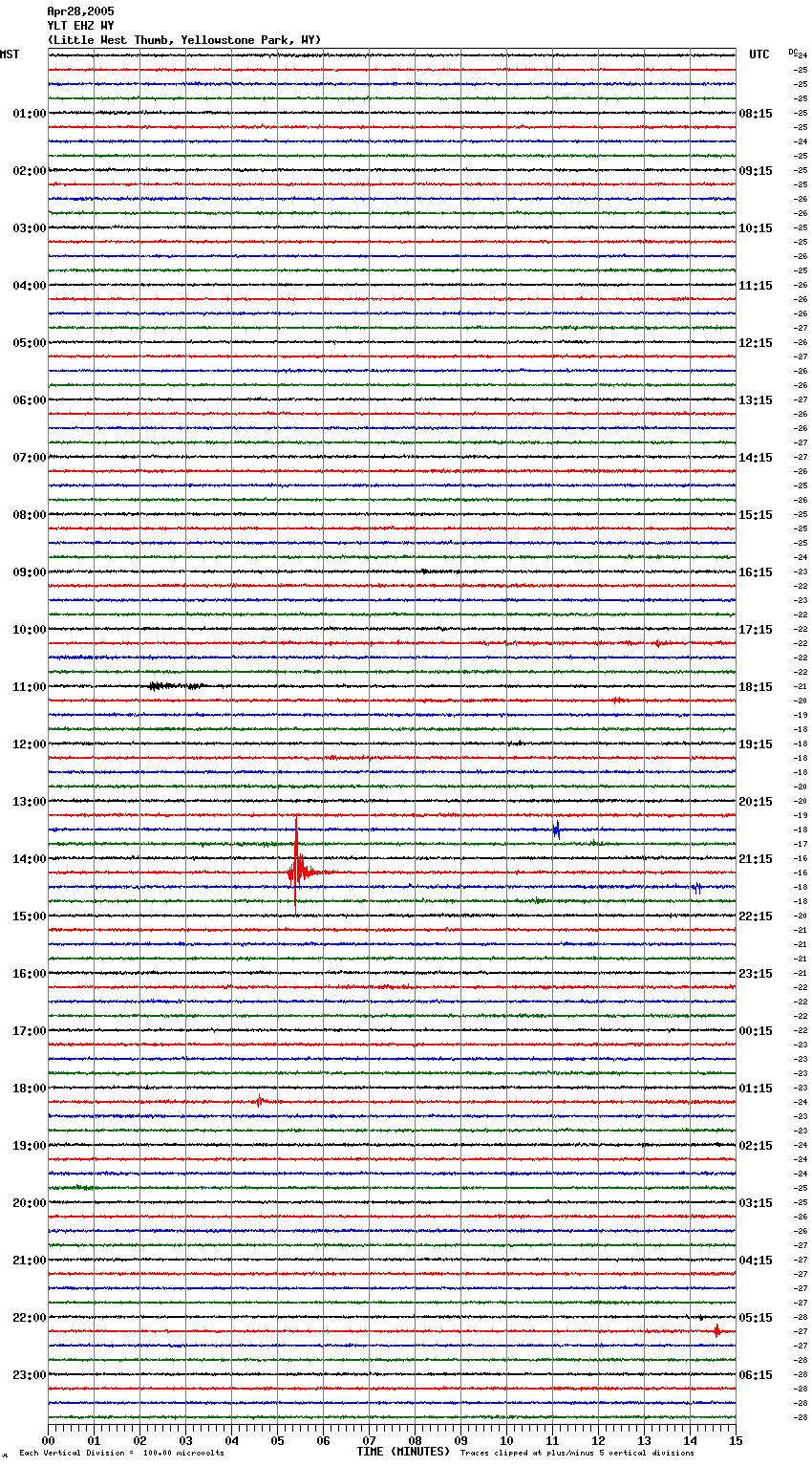Select the 23:00 MST time label
Image resolution: width=812 pixels, height=1466 pixels.
pyautogui.click(x=30, y=1375)
